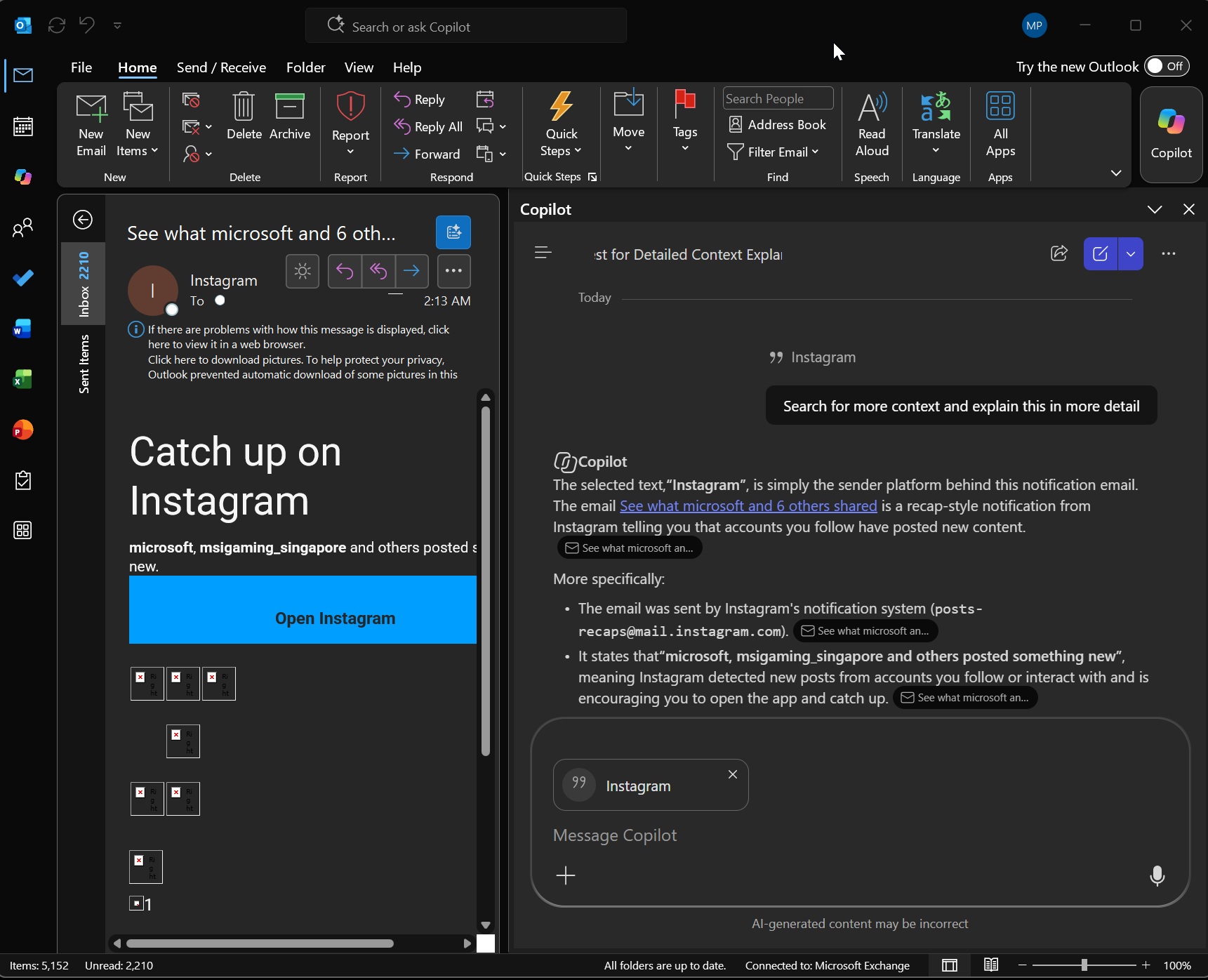The width and height of the screenshot is (1208, 980).
Task: Click the Forward button in the ribbon
Action: (x=427, y=154)
